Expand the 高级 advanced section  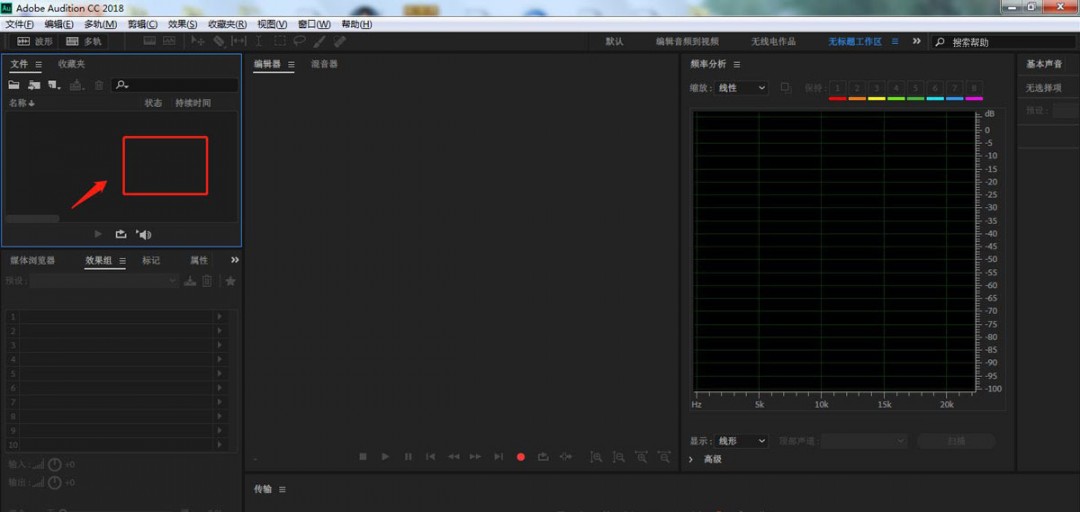coord(706,459)
